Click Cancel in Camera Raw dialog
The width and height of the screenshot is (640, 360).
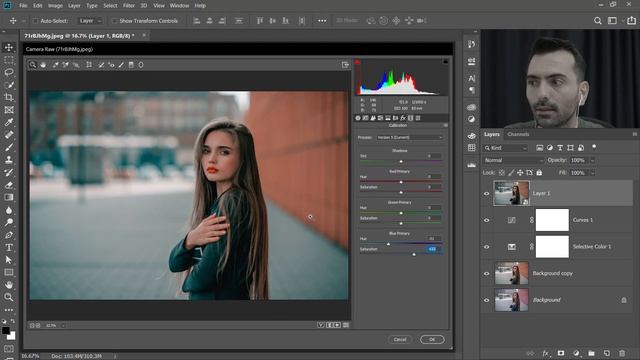click(400, 340)
